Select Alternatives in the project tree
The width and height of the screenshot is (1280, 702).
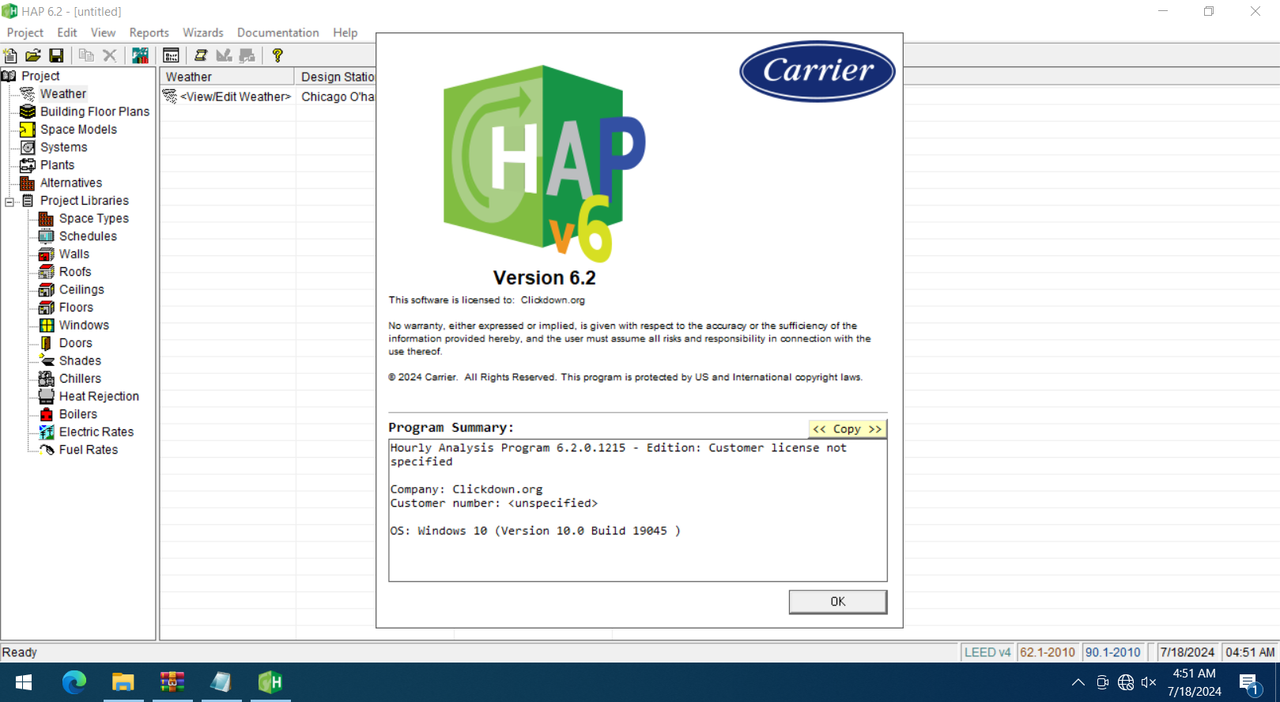tap(71, 183)
